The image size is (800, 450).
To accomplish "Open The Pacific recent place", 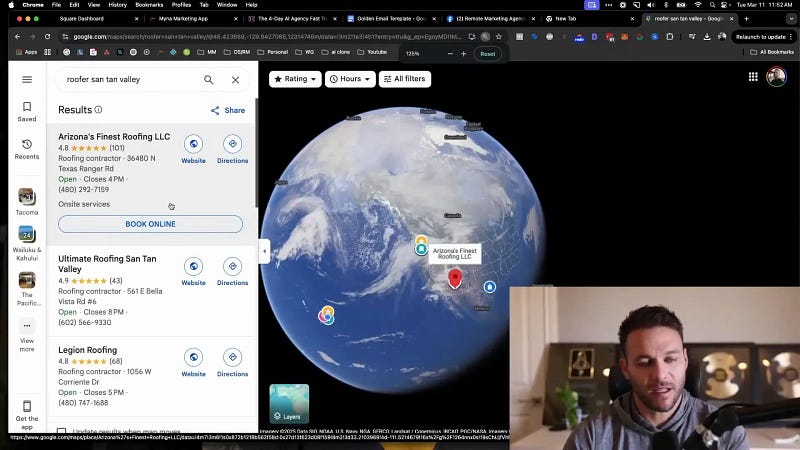I will pos(27,289).
